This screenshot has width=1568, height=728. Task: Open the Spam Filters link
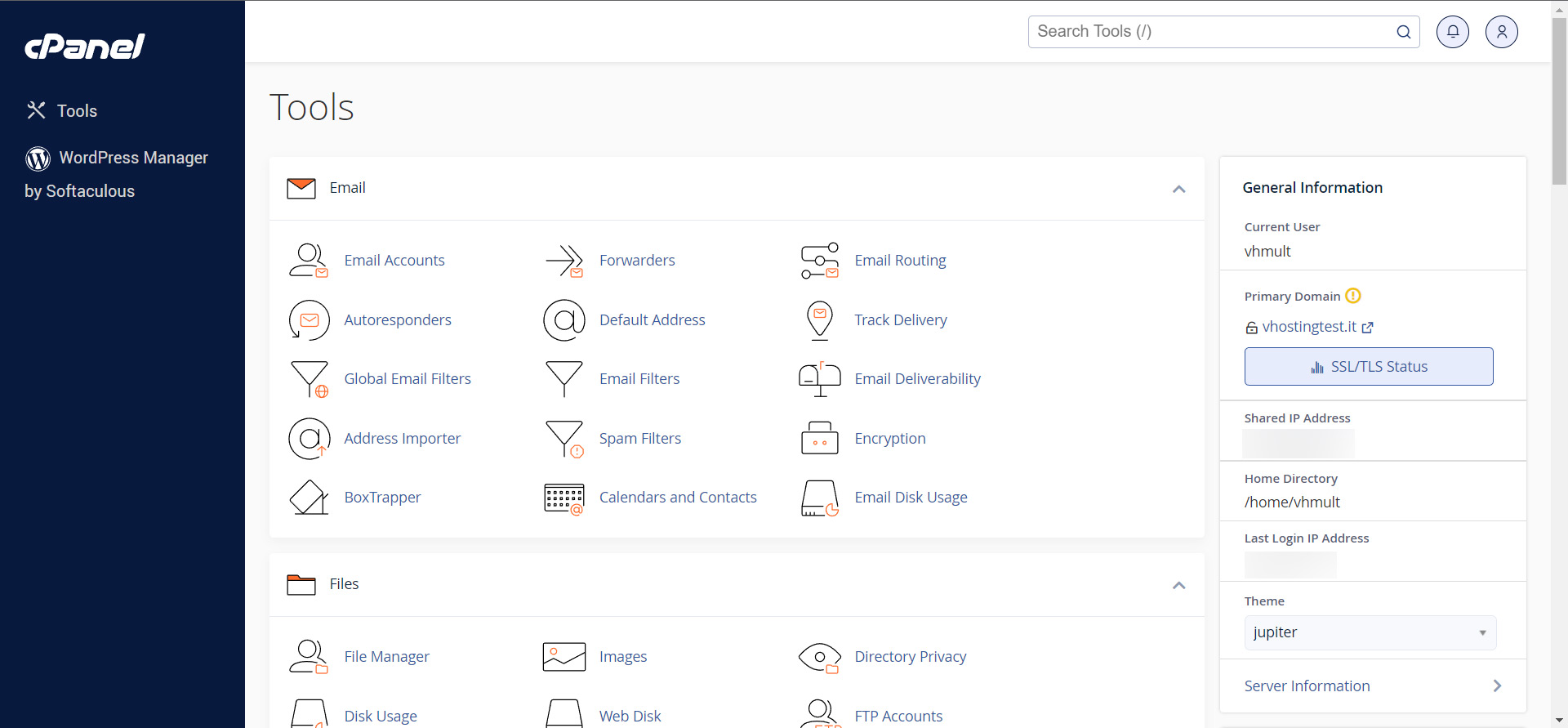coord(640,439)
